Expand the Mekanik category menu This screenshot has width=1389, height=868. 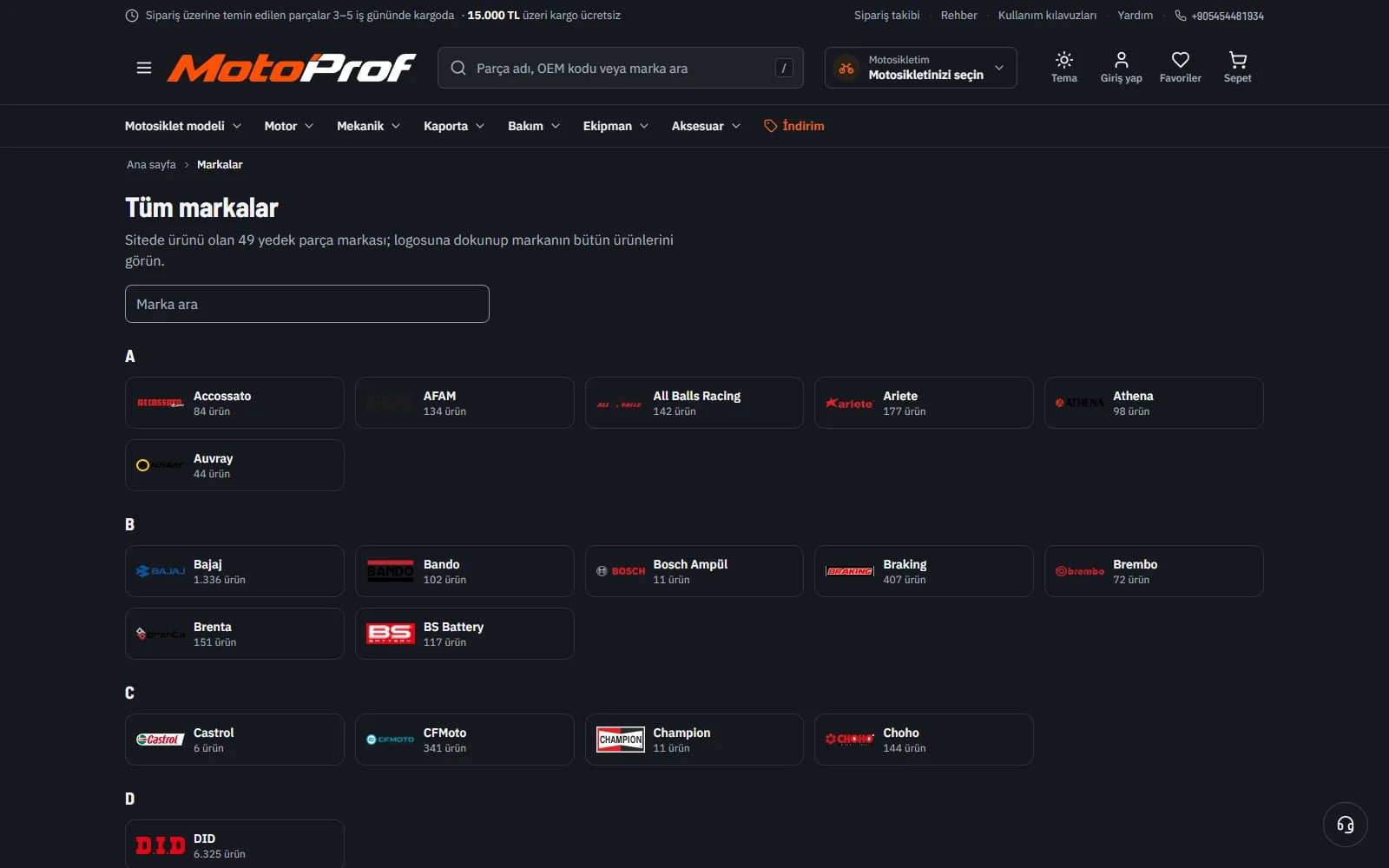(369, 126)
